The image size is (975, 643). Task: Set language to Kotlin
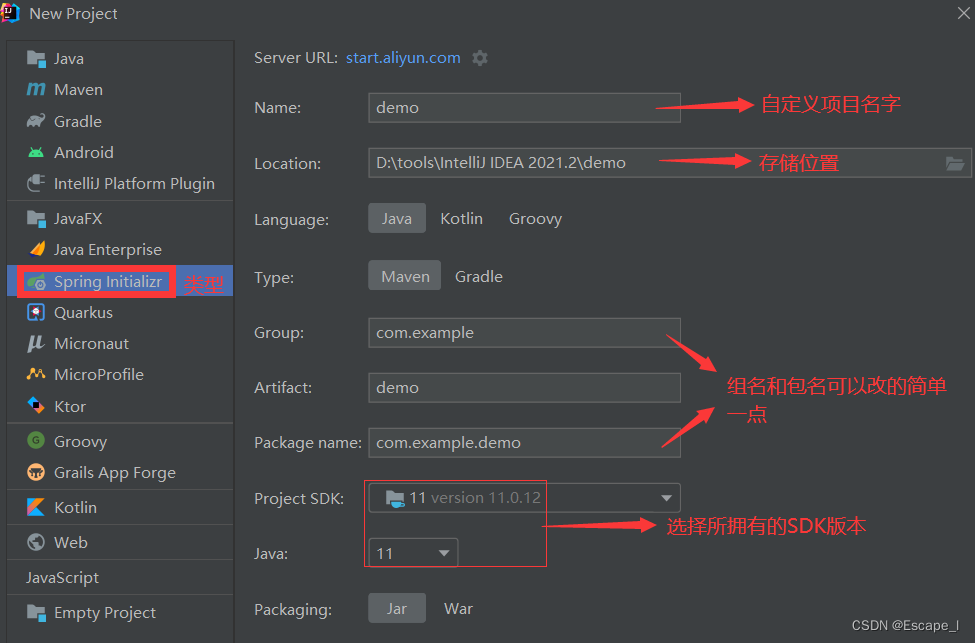click(461, 218)
